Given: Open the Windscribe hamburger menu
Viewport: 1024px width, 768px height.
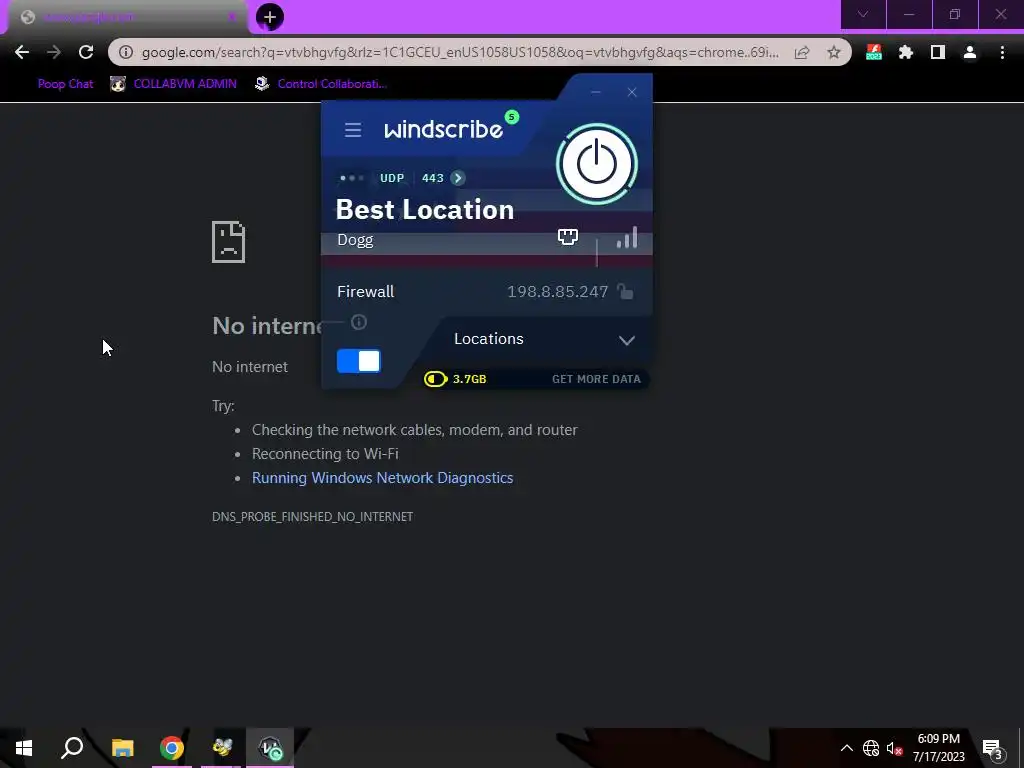Looking at the screenshot, I should tap(353, 130).
